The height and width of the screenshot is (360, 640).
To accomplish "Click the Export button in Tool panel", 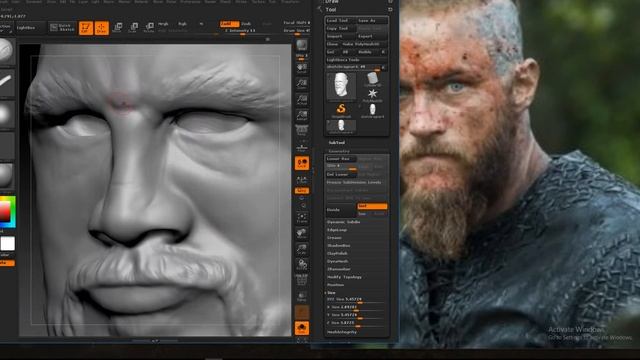I will click(x=372, y=36).
